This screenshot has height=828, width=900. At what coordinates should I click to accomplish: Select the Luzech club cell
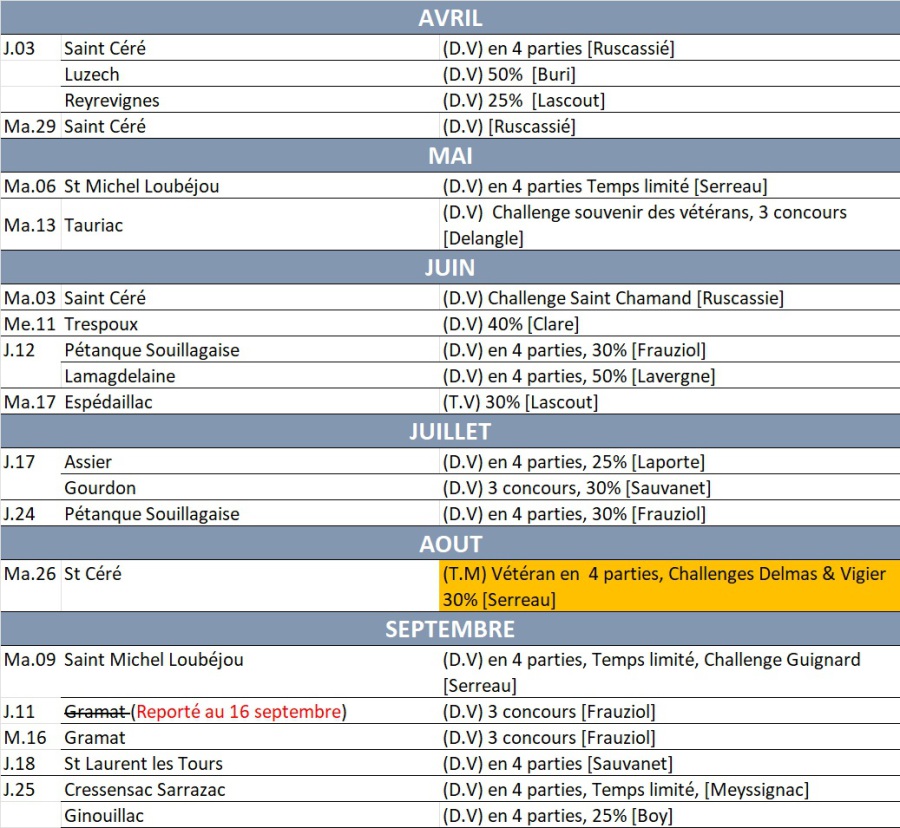pos(92,75)
